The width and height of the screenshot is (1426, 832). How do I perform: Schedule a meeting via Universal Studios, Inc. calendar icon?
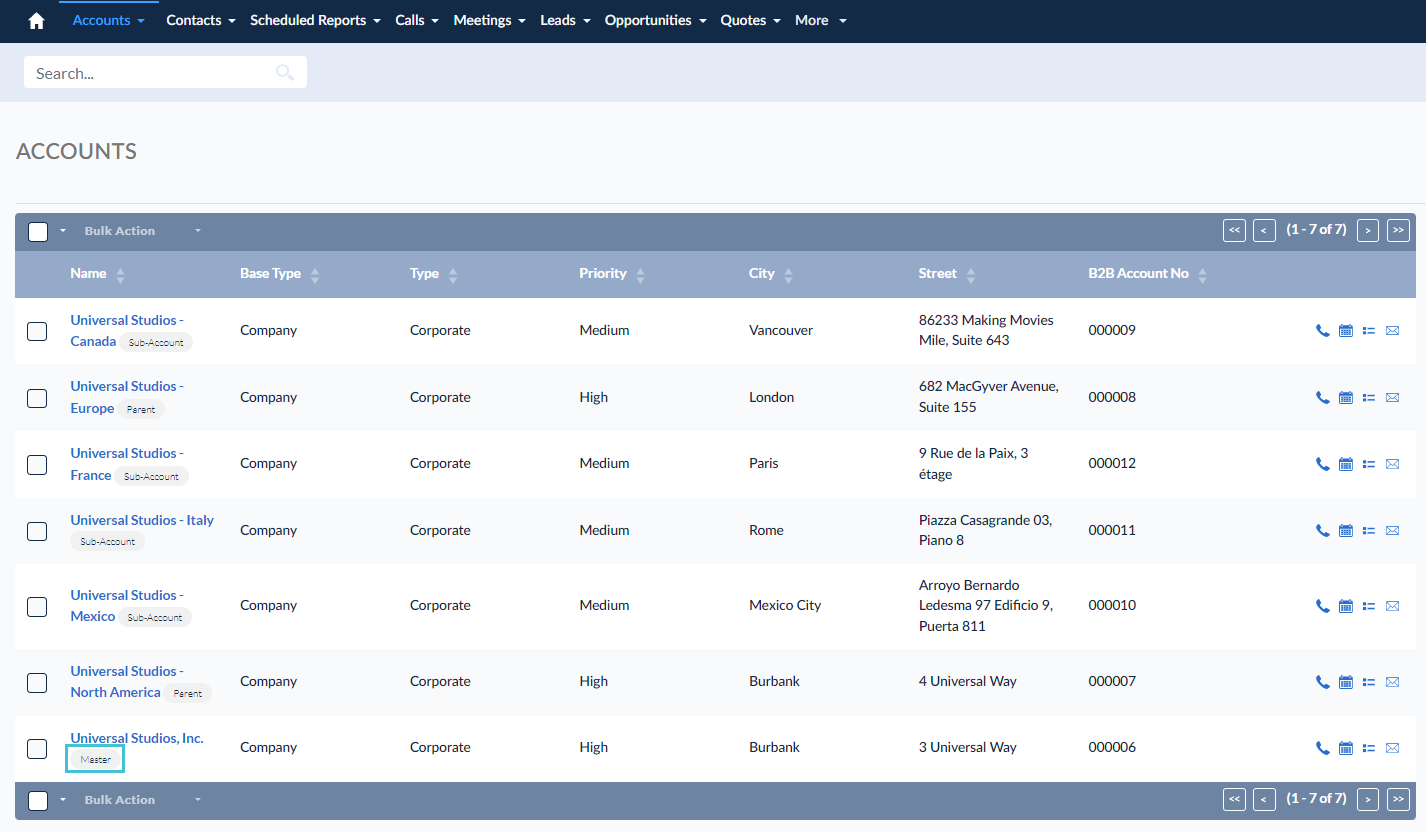click(1345, 748)
